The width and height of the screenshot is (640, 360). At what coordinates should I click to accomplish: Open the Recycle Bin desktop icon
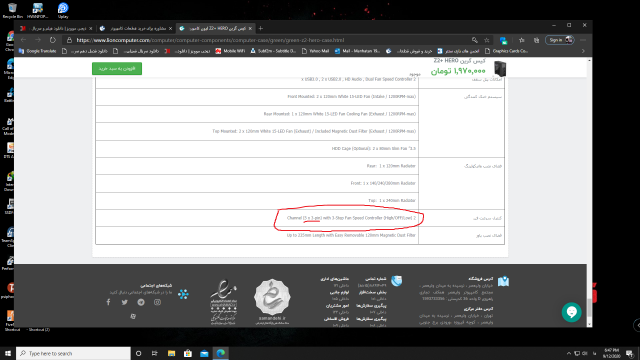tap(12, 11)
